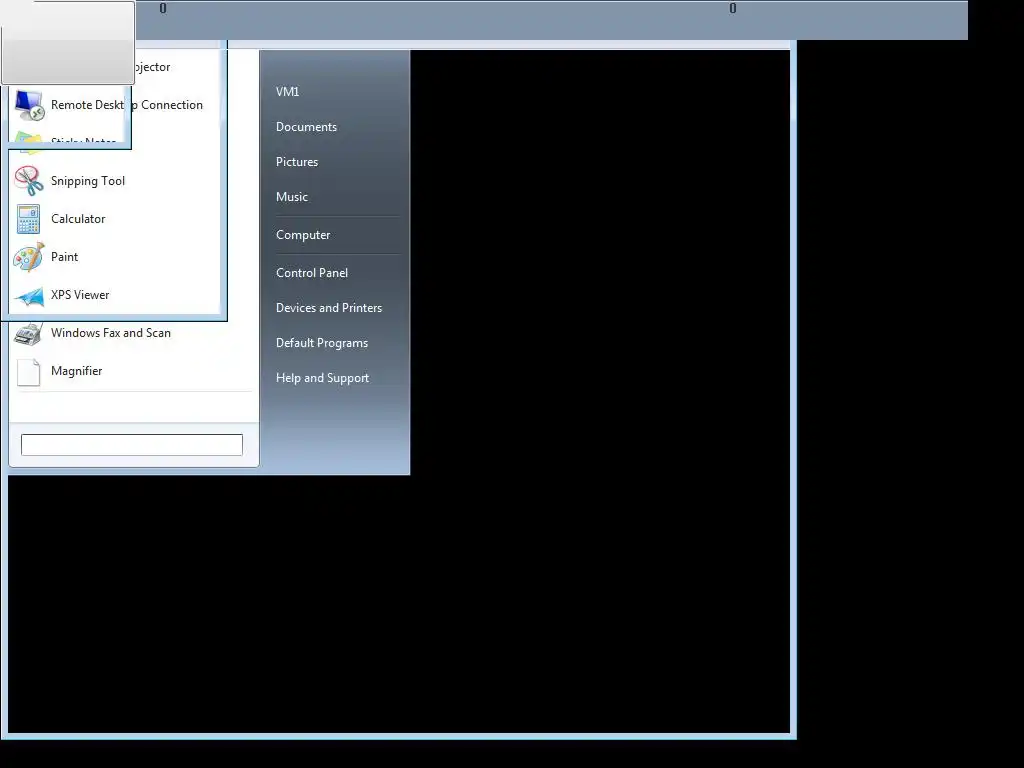Screen dimensions: 1024x768
Task: Focus the Start menu search box
Action: (132, 445)
